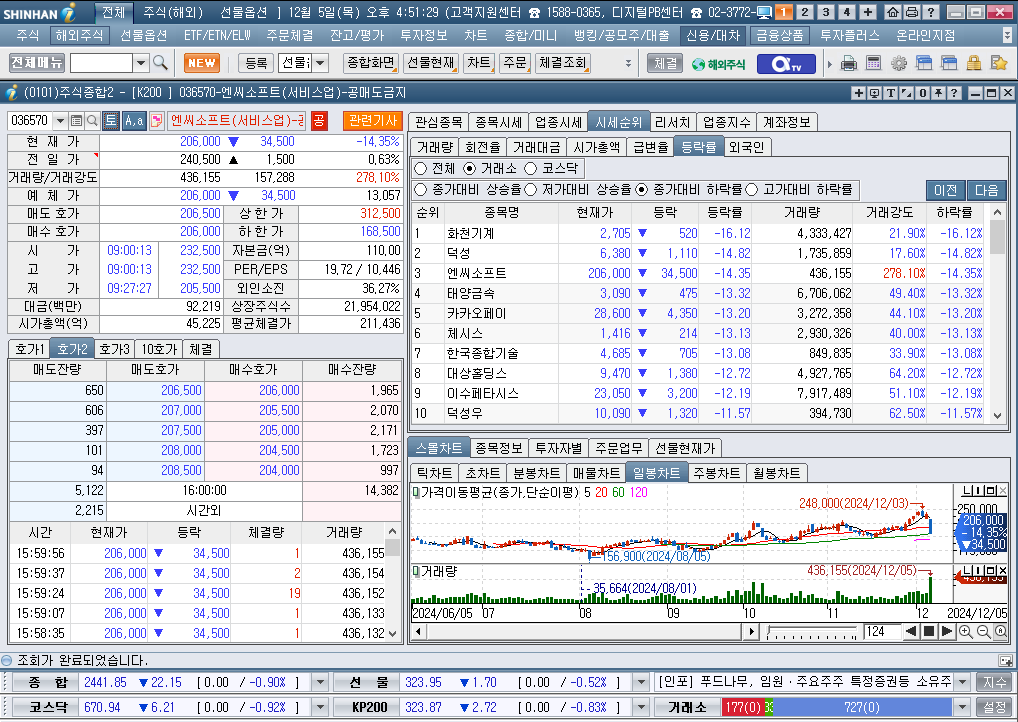Image resolution: width=1018 pixels, height=722 pixels.
Task: Switch to the 거래량 ranking tab
Action: [x=435, y=147]
